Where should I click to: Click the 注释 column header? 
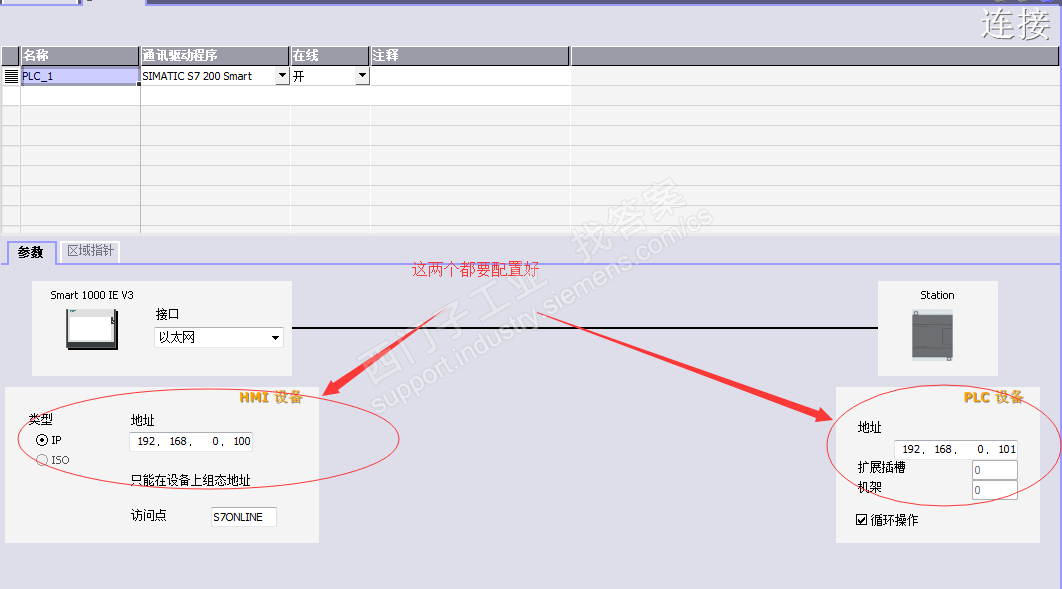tap(470, 56)
